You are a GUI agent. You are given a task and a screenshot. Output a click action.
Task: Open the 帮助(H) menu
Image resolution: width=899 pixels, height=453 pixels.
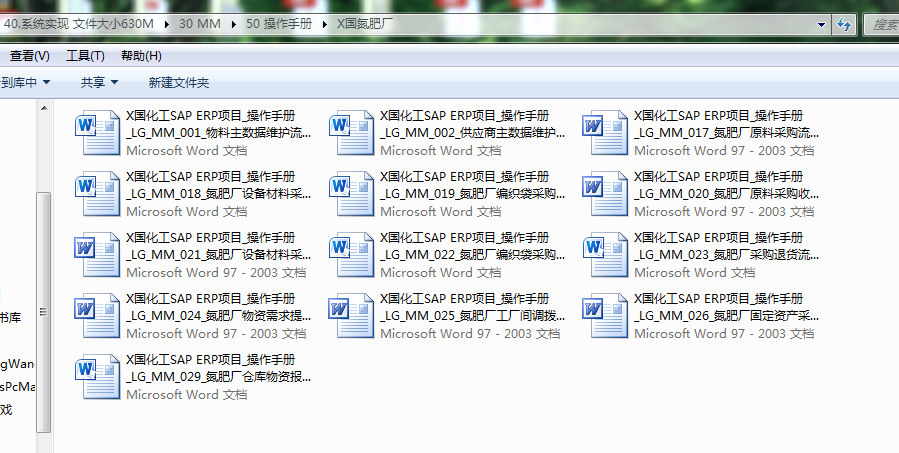[x=140, y=55]
